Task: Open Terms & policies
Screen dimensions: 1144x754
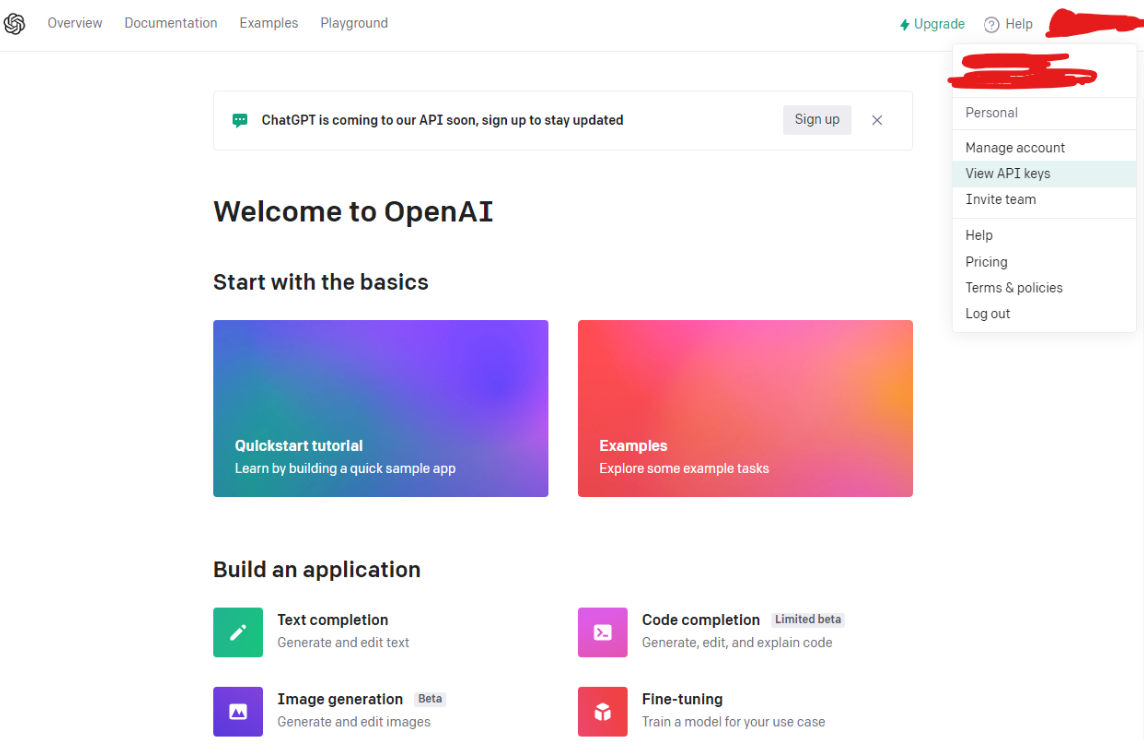Action: pos(1044,288)
